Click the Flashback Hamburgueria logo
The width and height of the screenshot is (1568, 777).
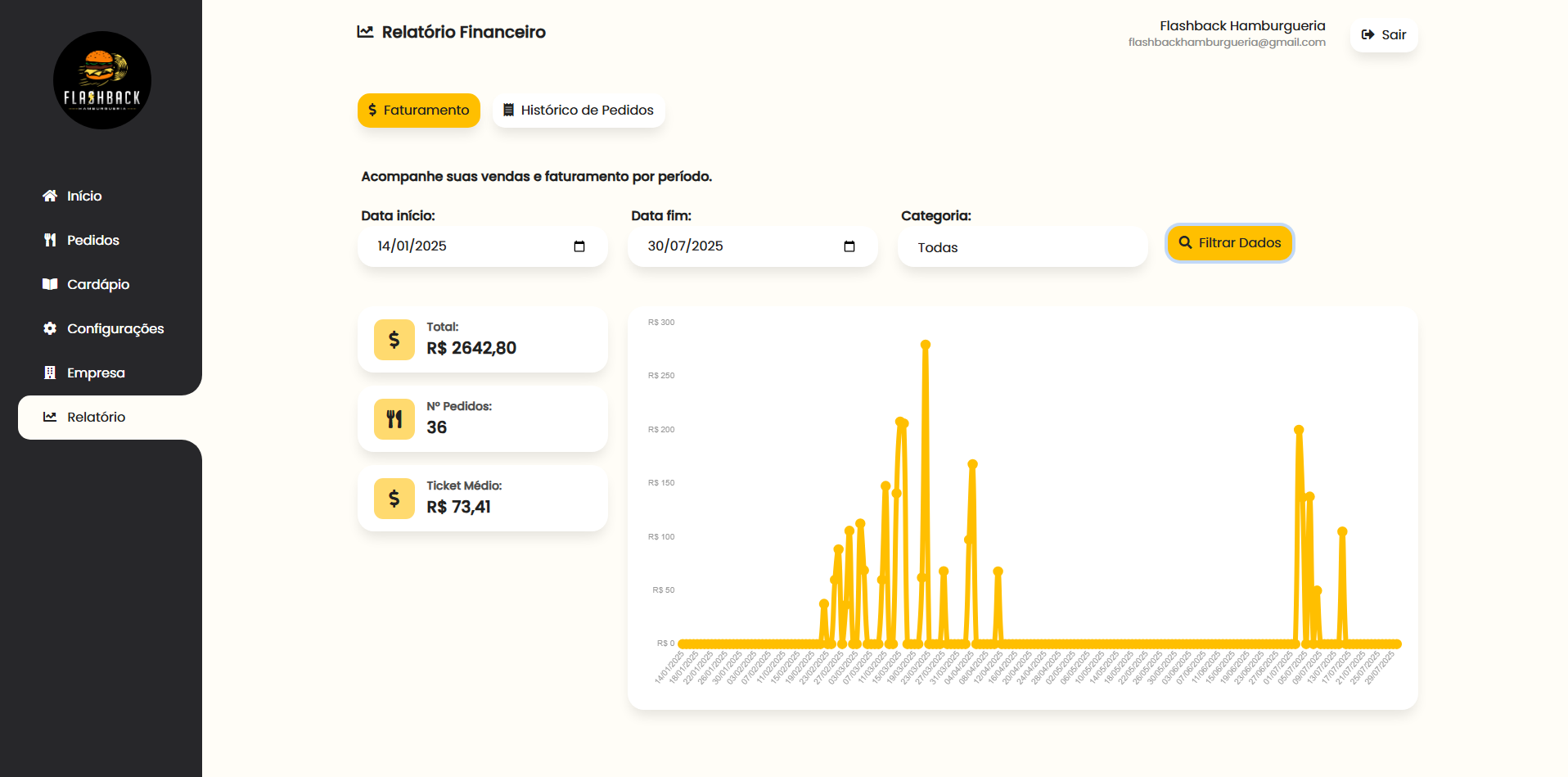(102, 80)
